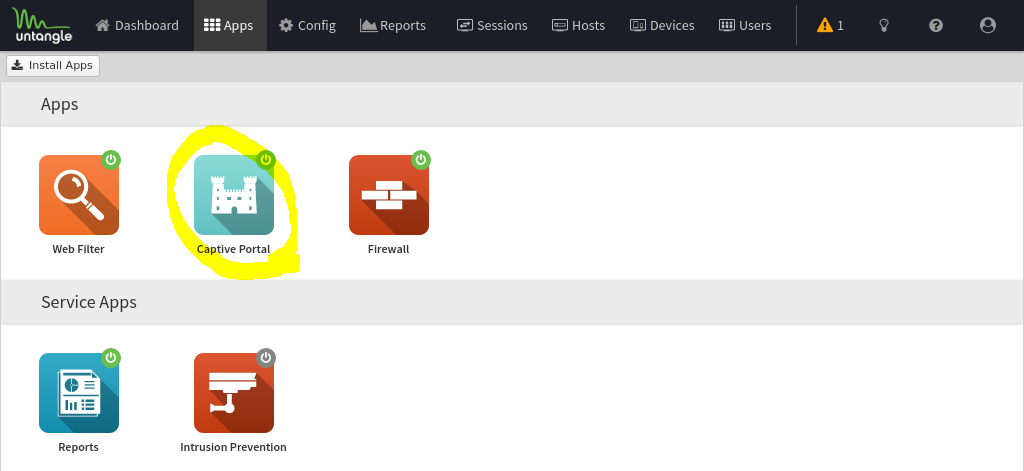
Task: Click Captive Portal power status indicator
Action: pos(266,159)
